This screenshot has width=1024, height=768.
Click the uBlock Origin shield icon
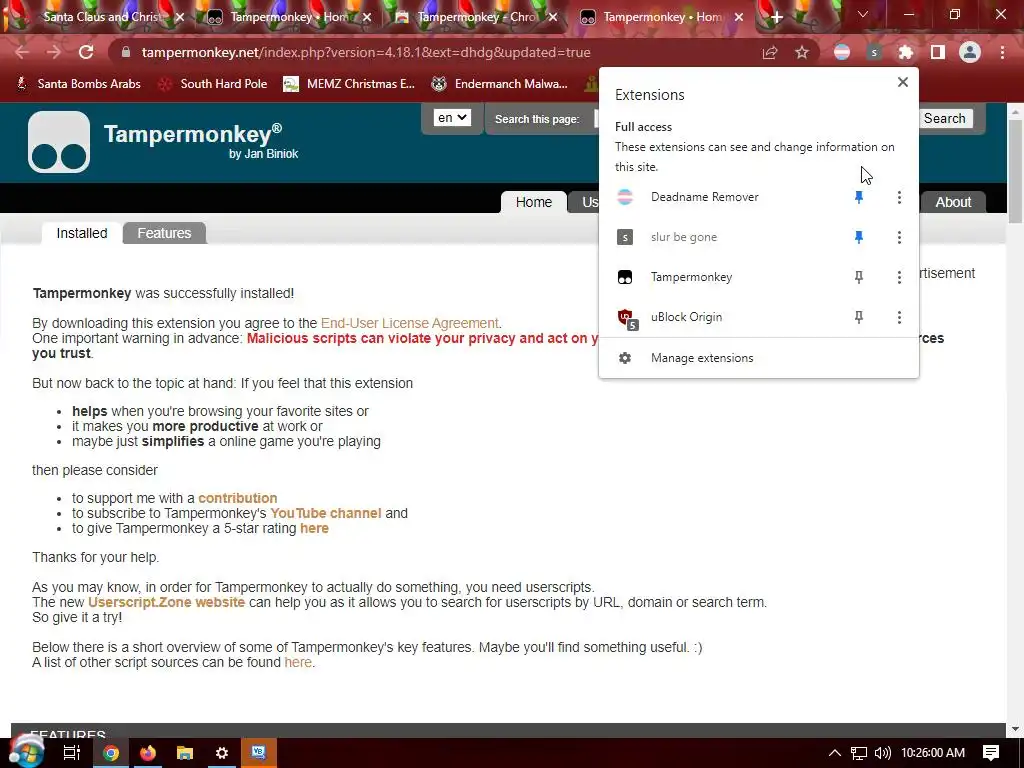tap(626, 318)
